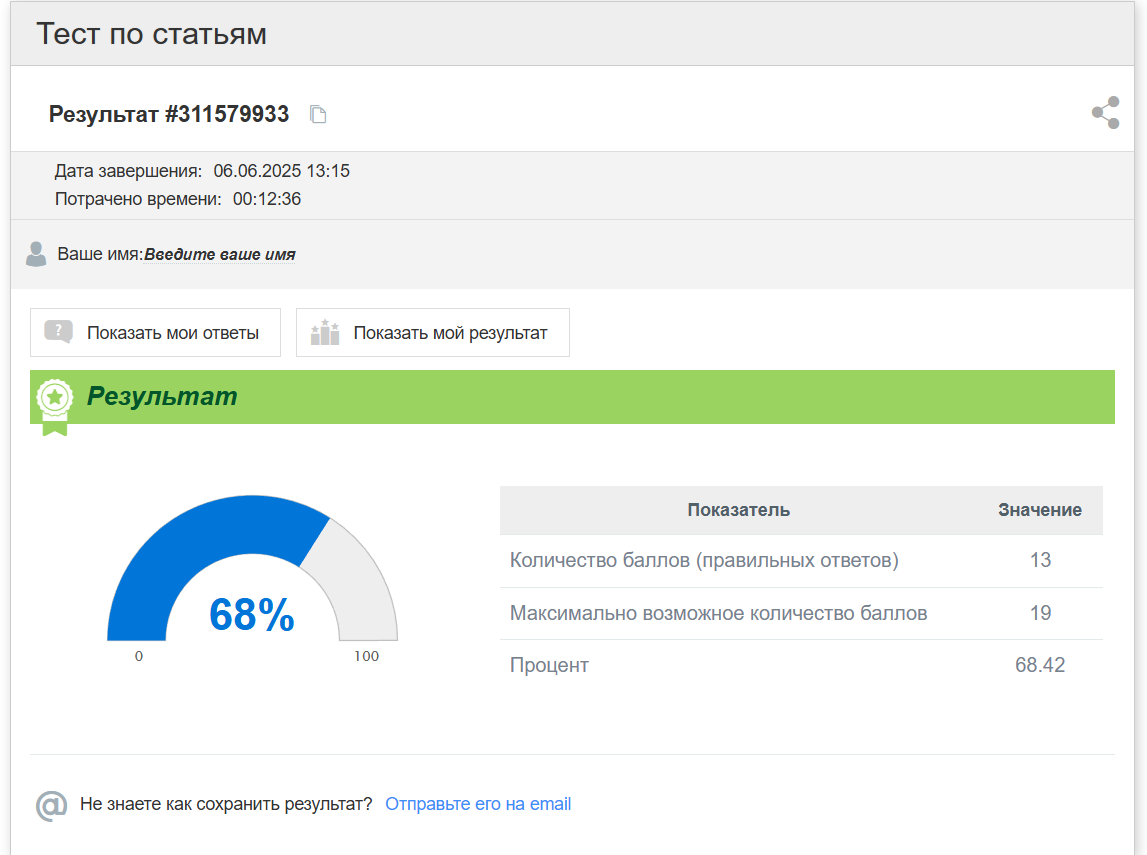Open 'Отправьте его на email' link
Image resolution: width=1147 pixels, height=855 pixels.
tap(478, 804)
